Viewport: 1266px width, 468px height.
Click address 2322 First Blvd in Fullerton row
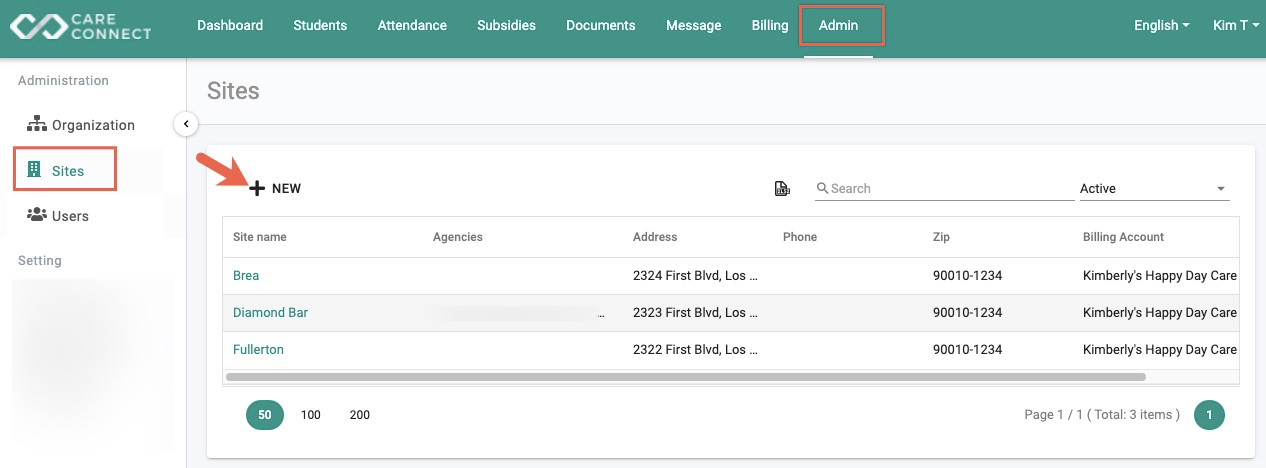tap(695, 349)
